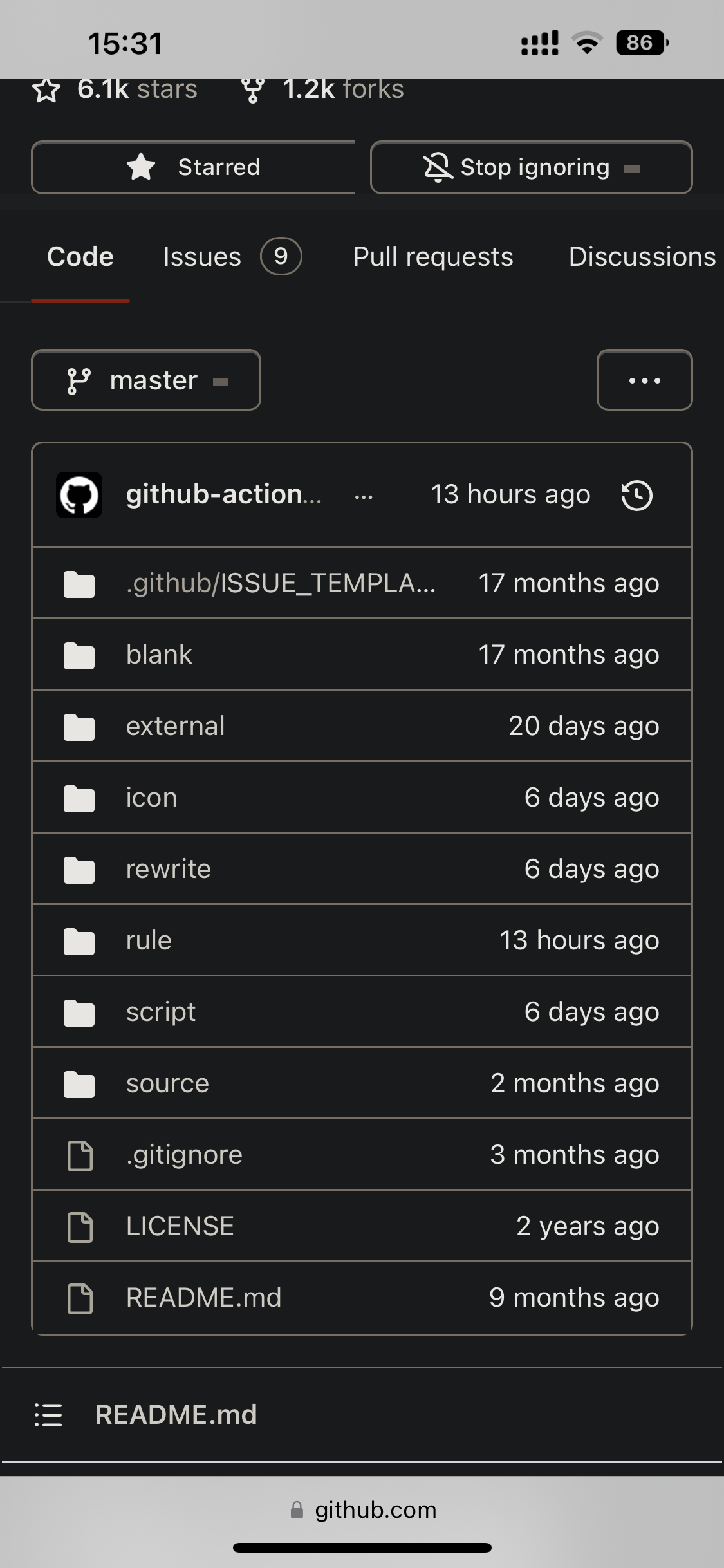The width and height of the screenshot is (724, 1568).
Task: Tap the rule folder icon
Action: [x=79, y=941]
